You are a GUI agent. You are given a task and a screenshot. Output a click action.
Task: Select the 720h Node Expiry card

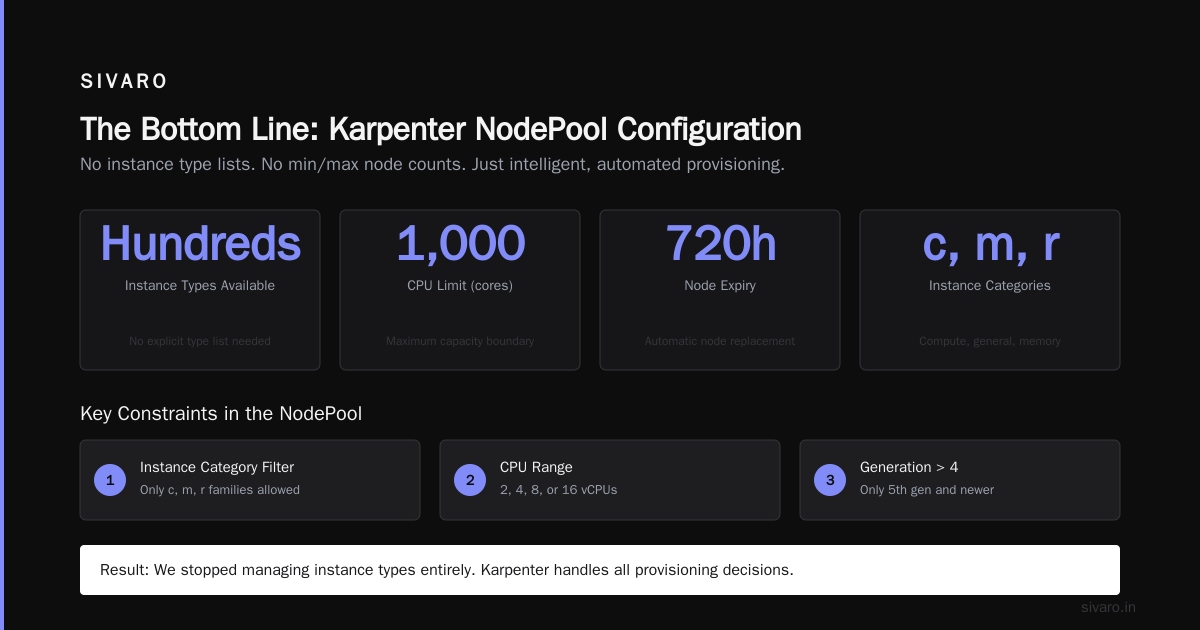720,290
